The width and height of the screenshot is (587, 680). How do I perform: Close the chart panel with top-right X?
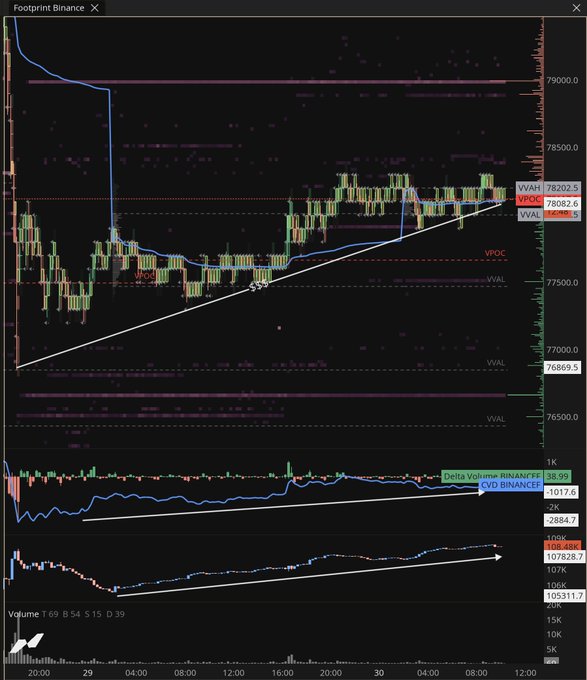pyautogui.click(x=576, y=8)
